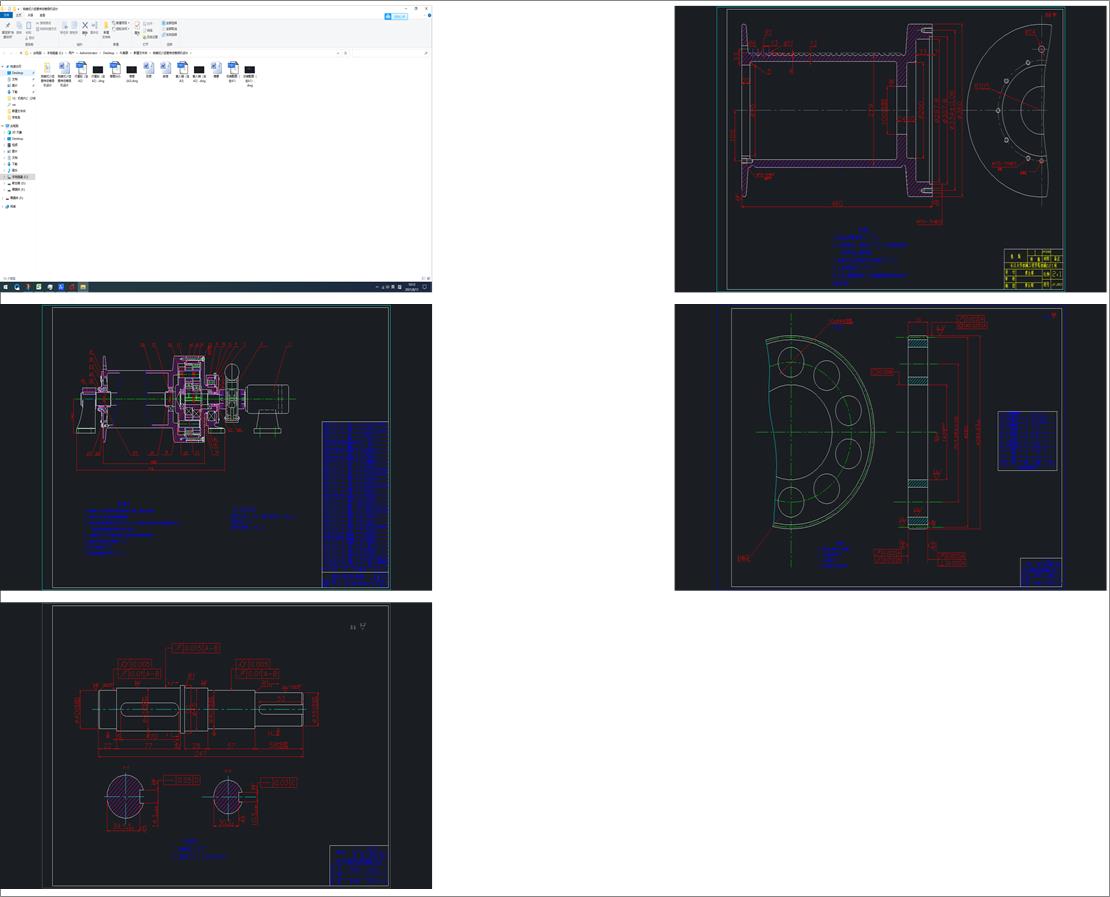Select Desktop under Quick Access in sidebar

17,73
